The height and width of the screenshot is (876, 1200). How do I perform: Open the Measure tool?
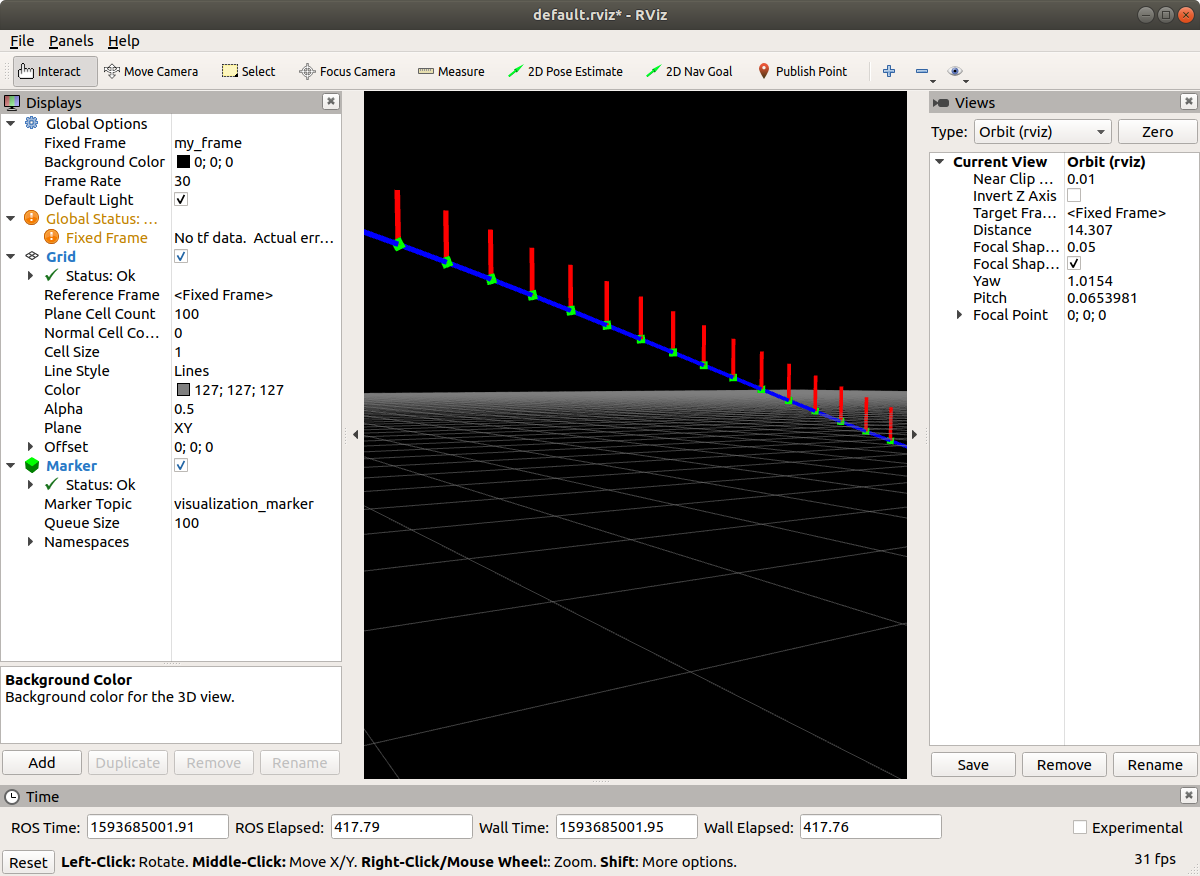click(x=451, y=71)
